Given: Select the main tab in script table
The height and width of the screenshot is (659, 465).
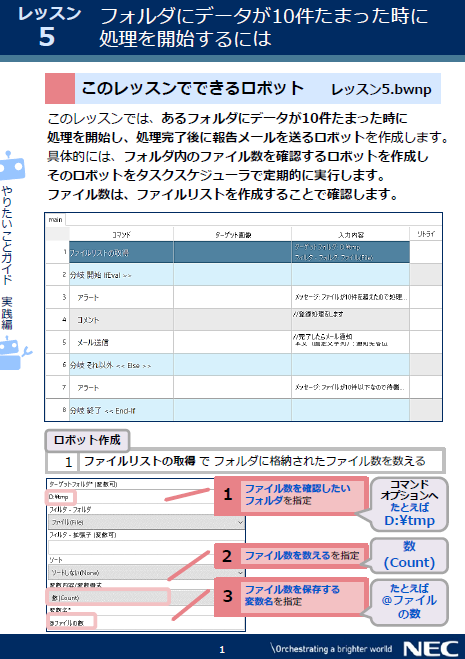Looking at the screenshot, I should [55, 219].
